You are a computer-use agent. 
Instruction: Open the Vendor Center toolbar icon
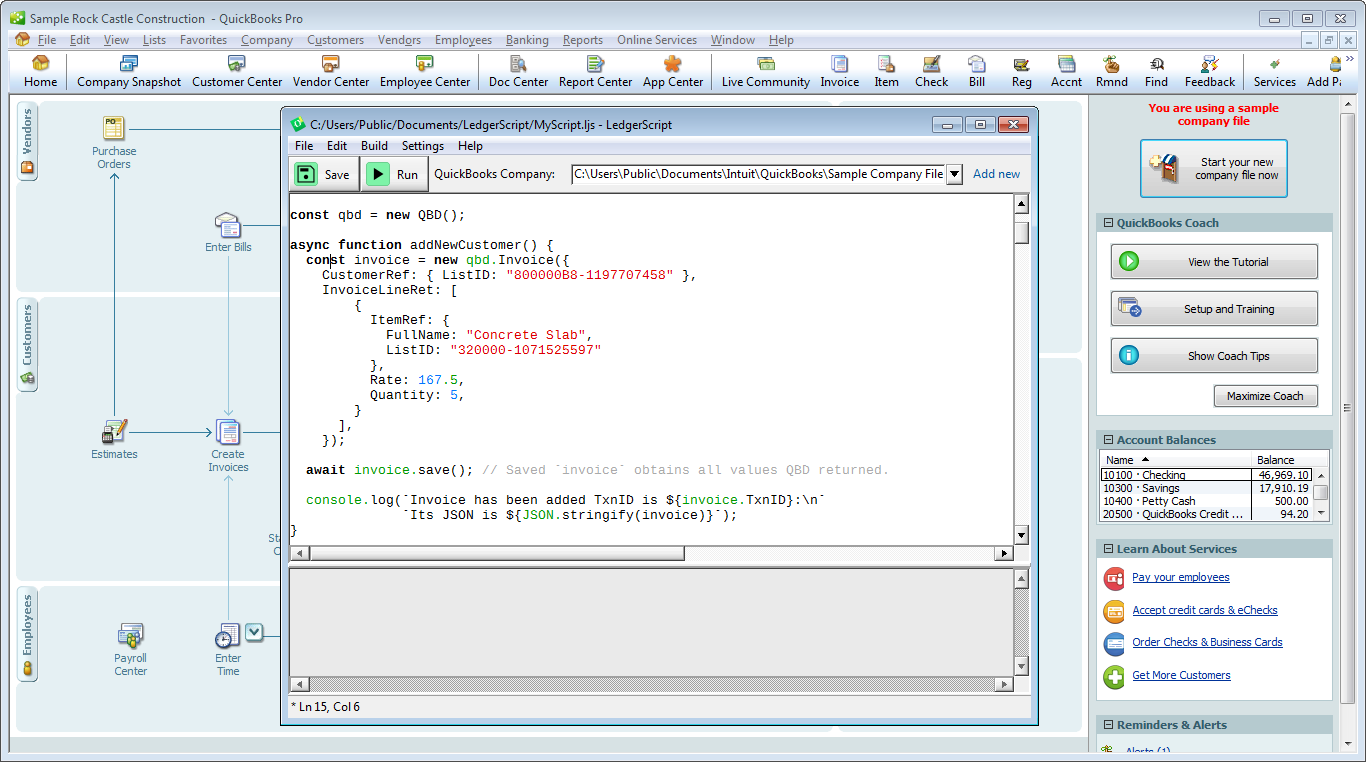[x=330, y=71]
